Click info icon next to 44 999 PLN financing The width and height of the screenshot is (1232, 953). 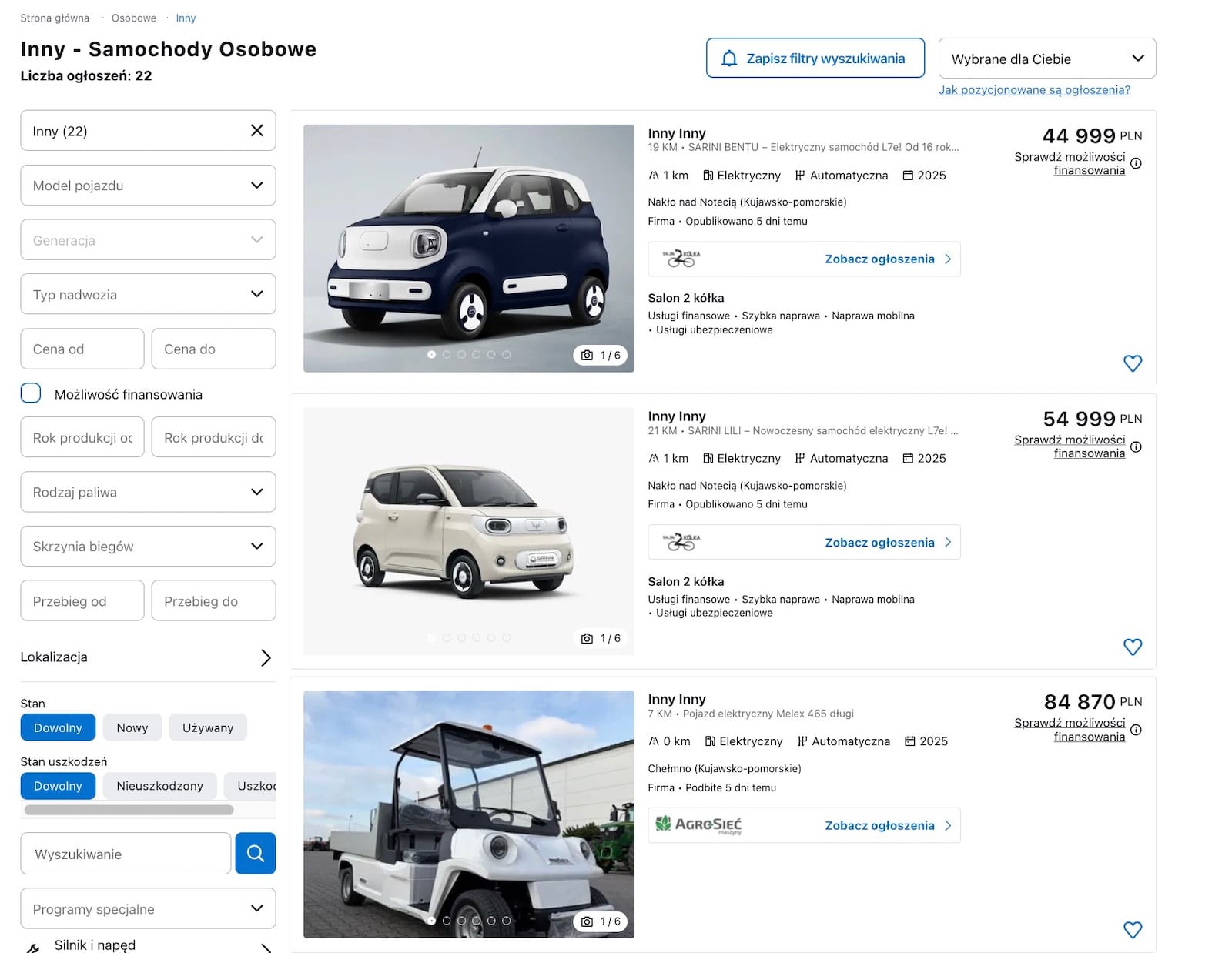[1137, 163]
